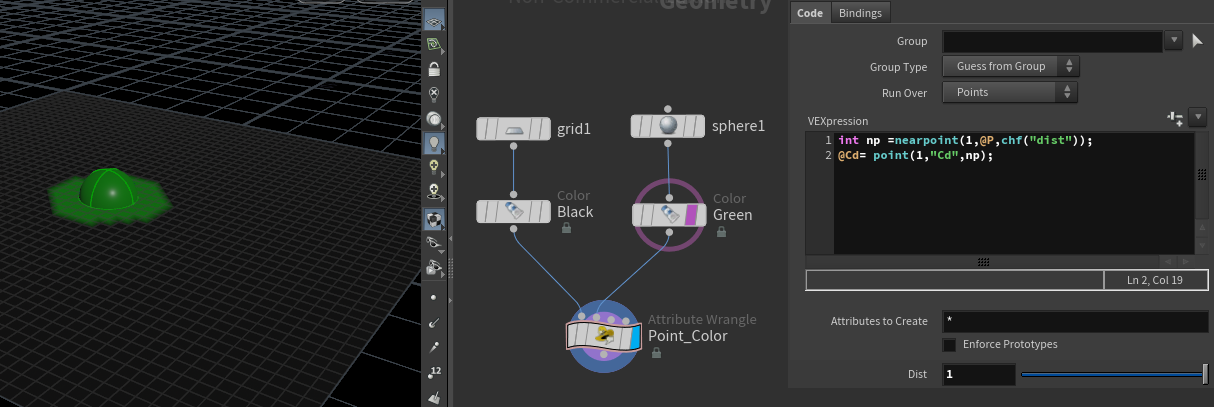Click the group selection arrow icon
Viewport: 1214px width, 407px height.
[x=1199, y=41]
